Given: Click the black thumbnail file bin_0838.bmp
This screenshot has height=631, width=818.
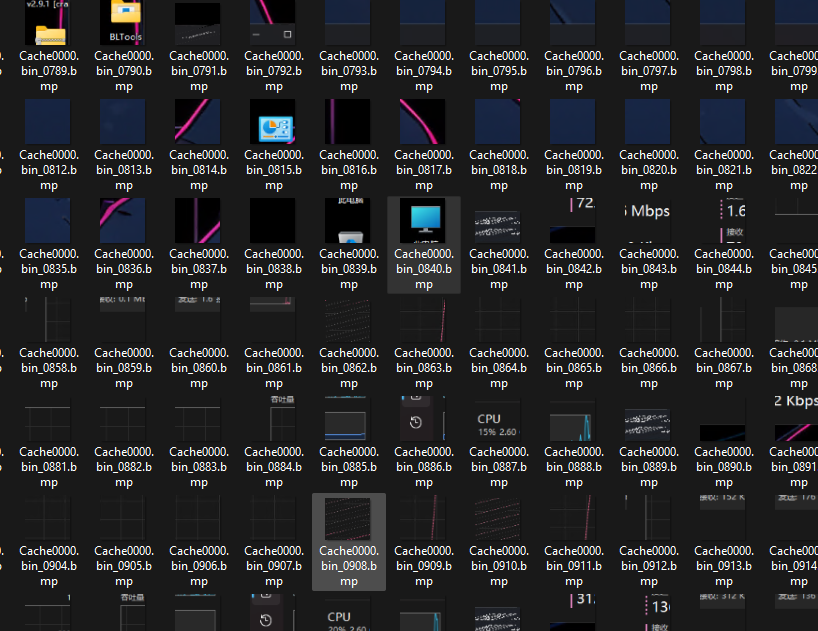Looking at the screenshot, I should (274, 221).
